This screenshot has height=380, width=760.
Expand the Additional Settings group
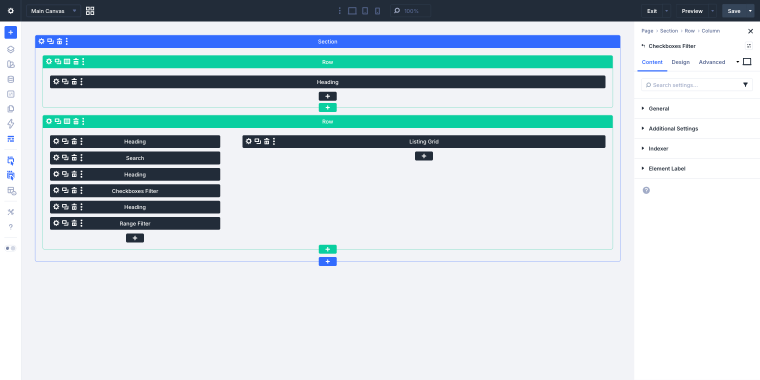pos(697,128)
